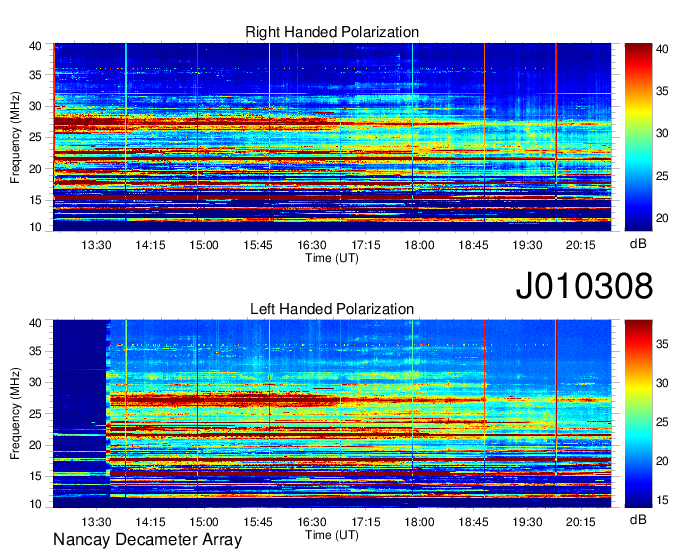Click Frequency (MHz) label of the Right Handed plot
This screenshot has width=680, height=552.
[15, 137]
